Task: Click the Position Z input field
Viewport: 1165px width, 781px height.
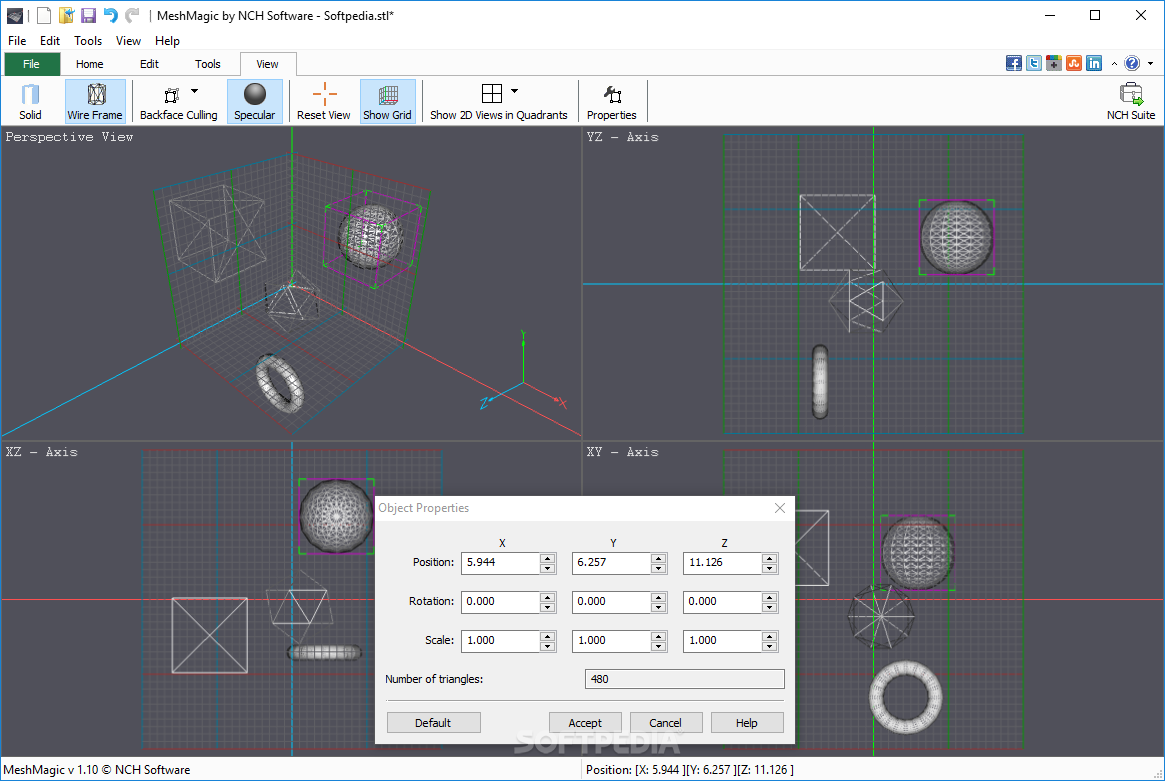Action: (722, 563)
